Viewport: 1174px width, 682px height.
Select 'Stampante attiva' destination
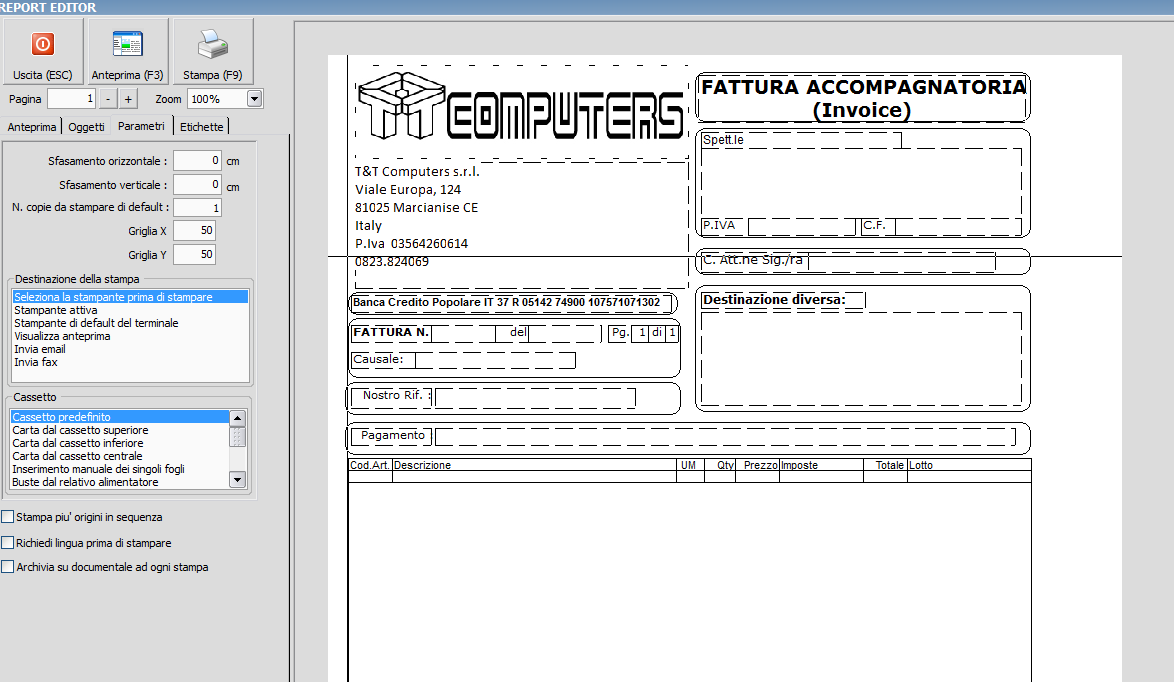coord(130,310)
